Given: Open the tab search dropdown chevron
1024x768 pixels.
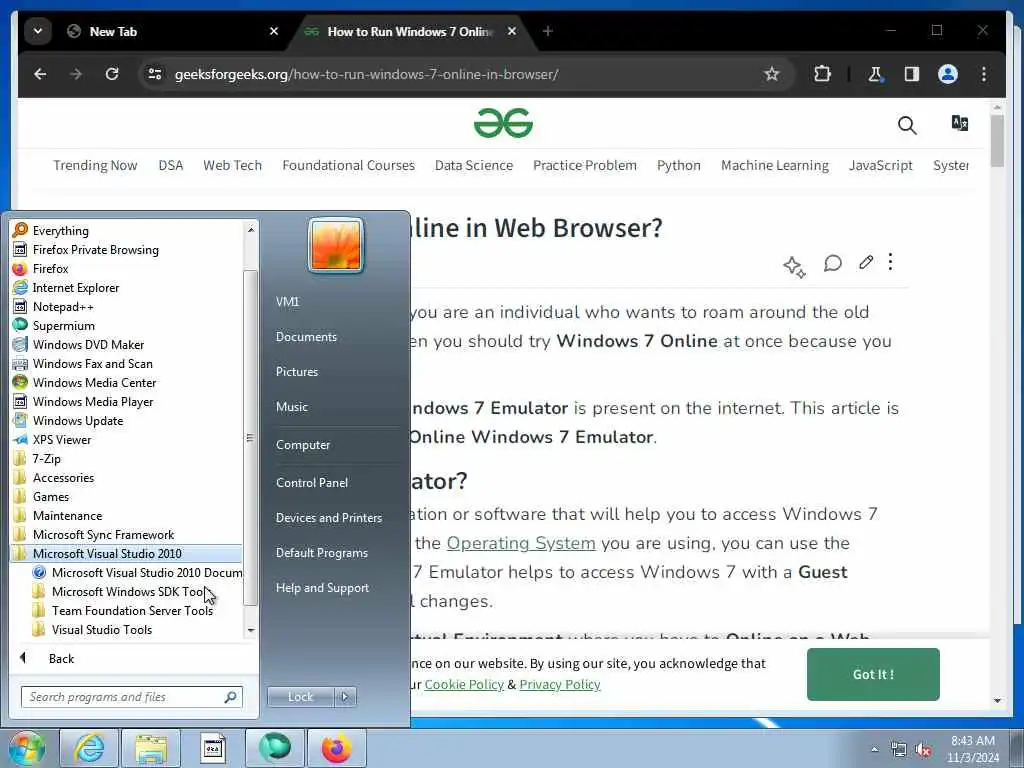Looking at the screenshot, I should [38, 31].
